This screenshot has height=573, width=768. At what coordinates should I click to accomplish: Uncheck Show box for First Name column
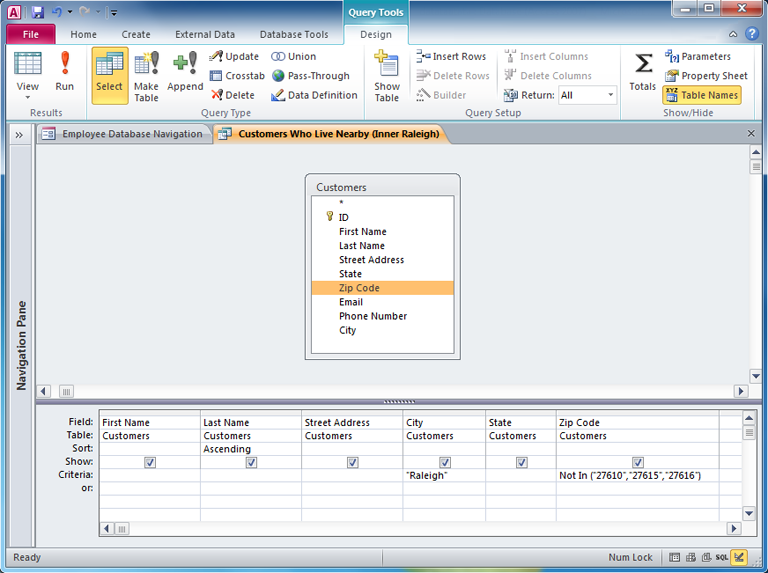(150, 462)
